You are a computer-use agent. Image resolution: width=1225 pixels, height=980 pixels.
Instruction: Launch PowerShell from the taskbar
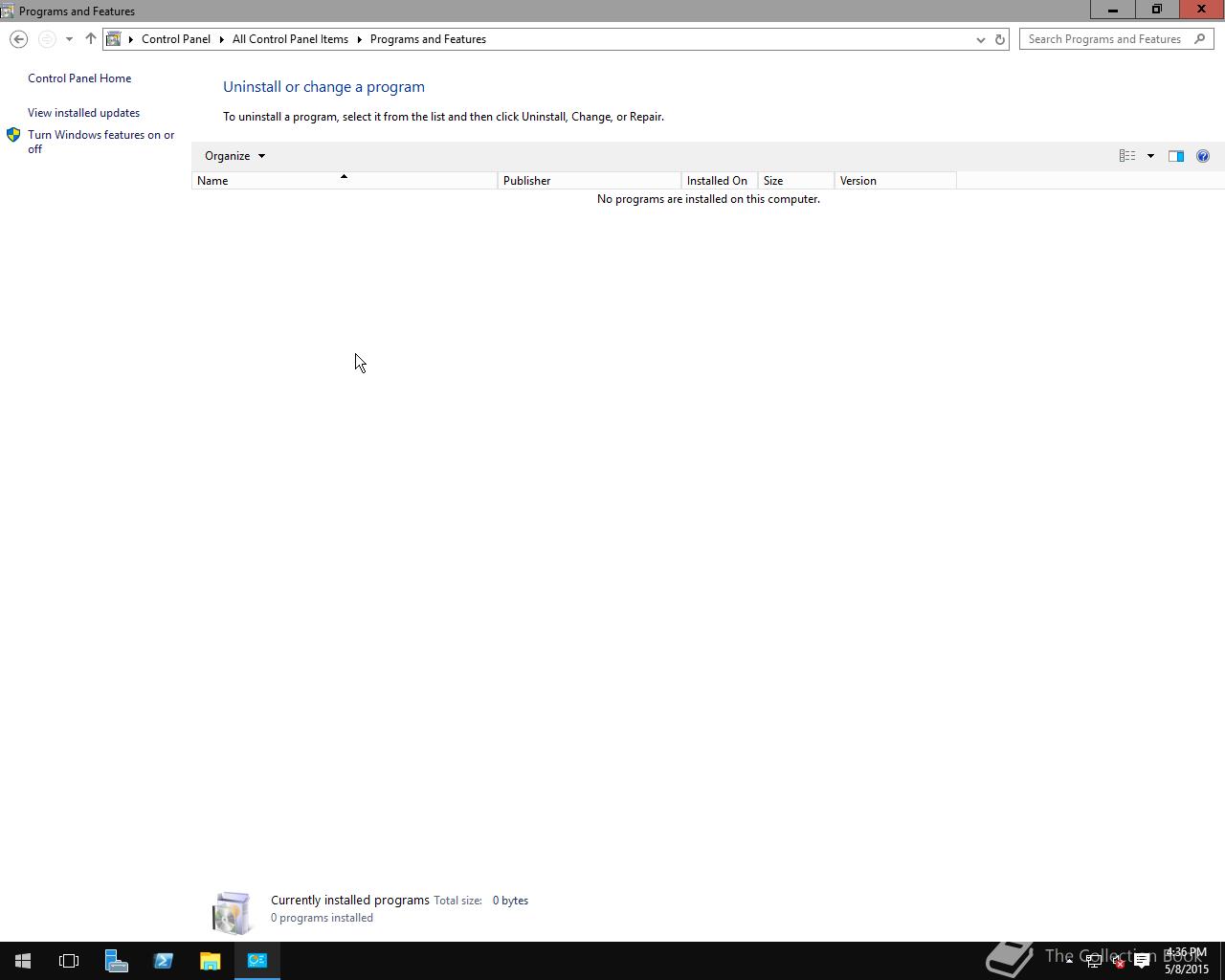point(163,961)
